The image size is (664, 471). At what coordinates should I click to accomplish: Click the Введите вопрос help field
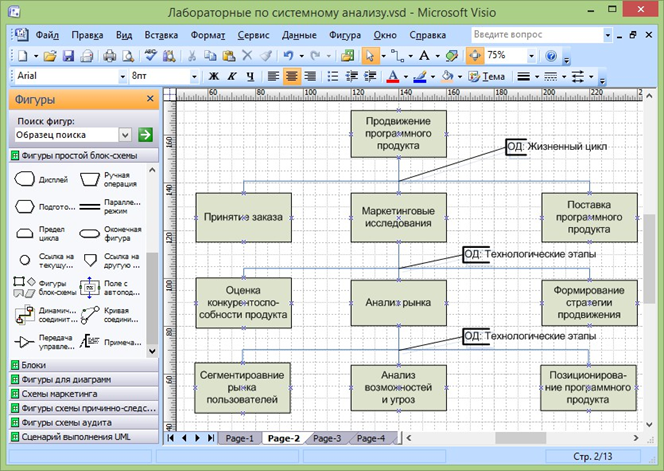(537, 35)
